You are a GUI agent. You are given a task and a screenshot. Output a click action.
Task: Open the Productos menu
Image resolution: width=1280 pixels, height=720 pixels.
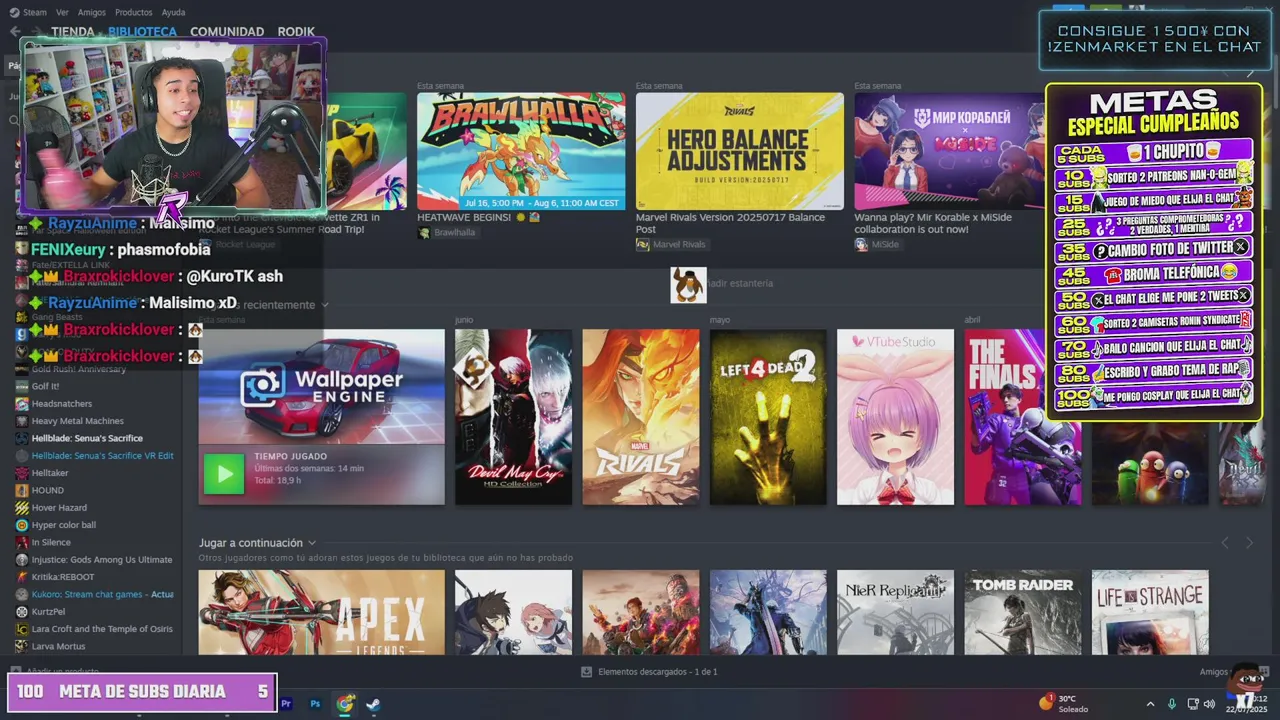[x=133, y=12]
